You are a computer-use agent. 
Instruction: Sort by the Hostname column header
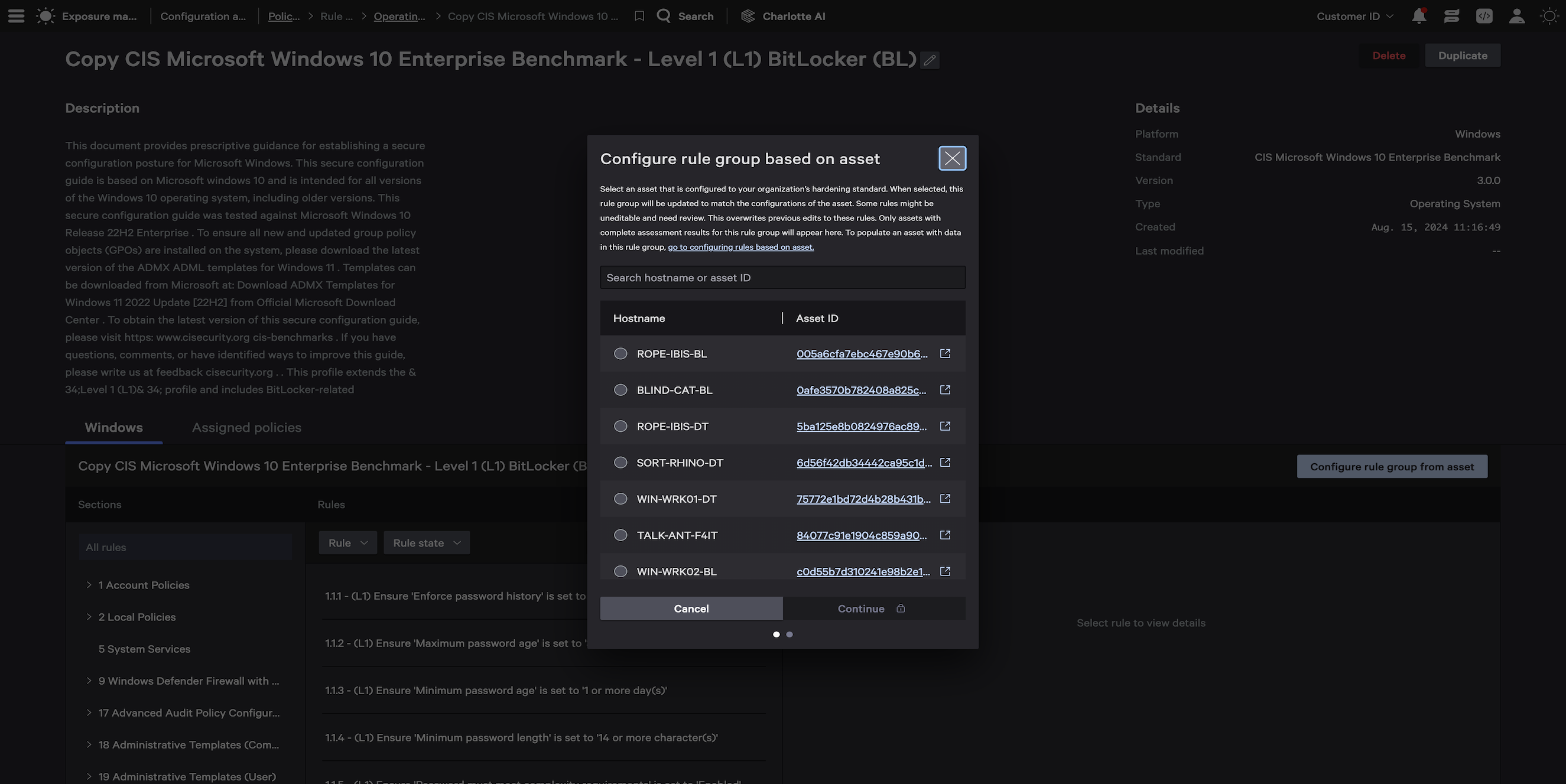[x=639, y=318]
